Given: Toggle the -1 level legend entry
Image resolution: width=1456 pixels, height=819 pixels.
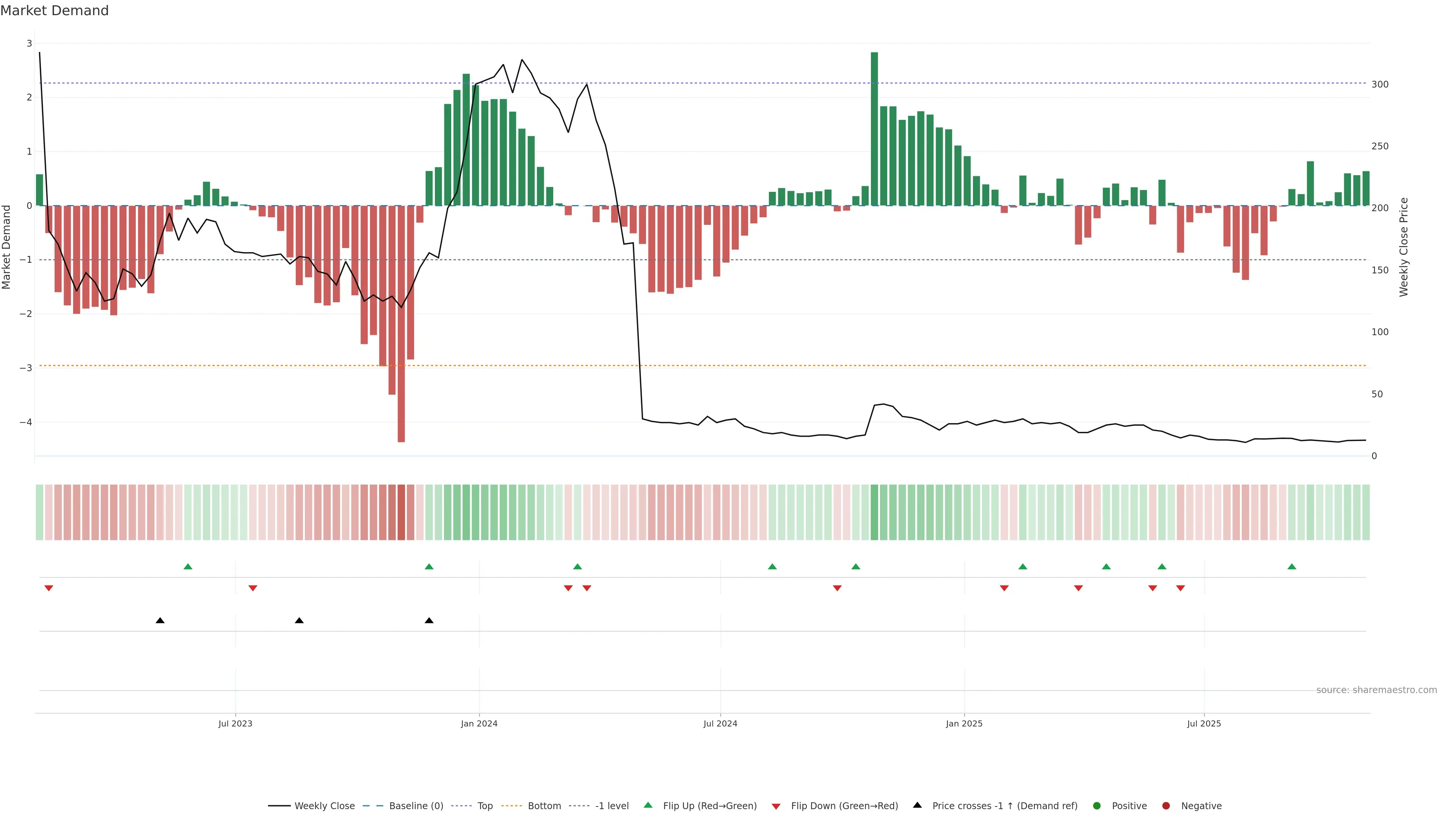Looking at the screenshot, I should click(612, 805).
